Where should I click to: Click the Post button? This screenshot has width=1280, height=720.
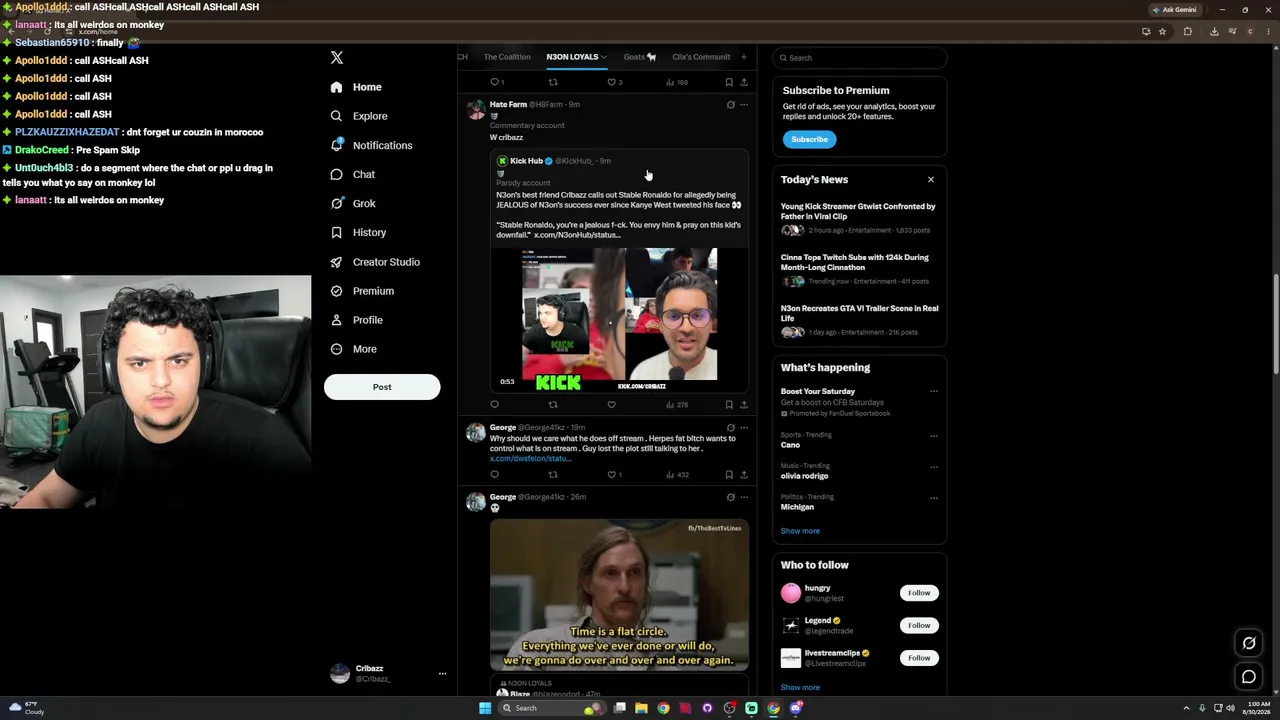[382, 387]
